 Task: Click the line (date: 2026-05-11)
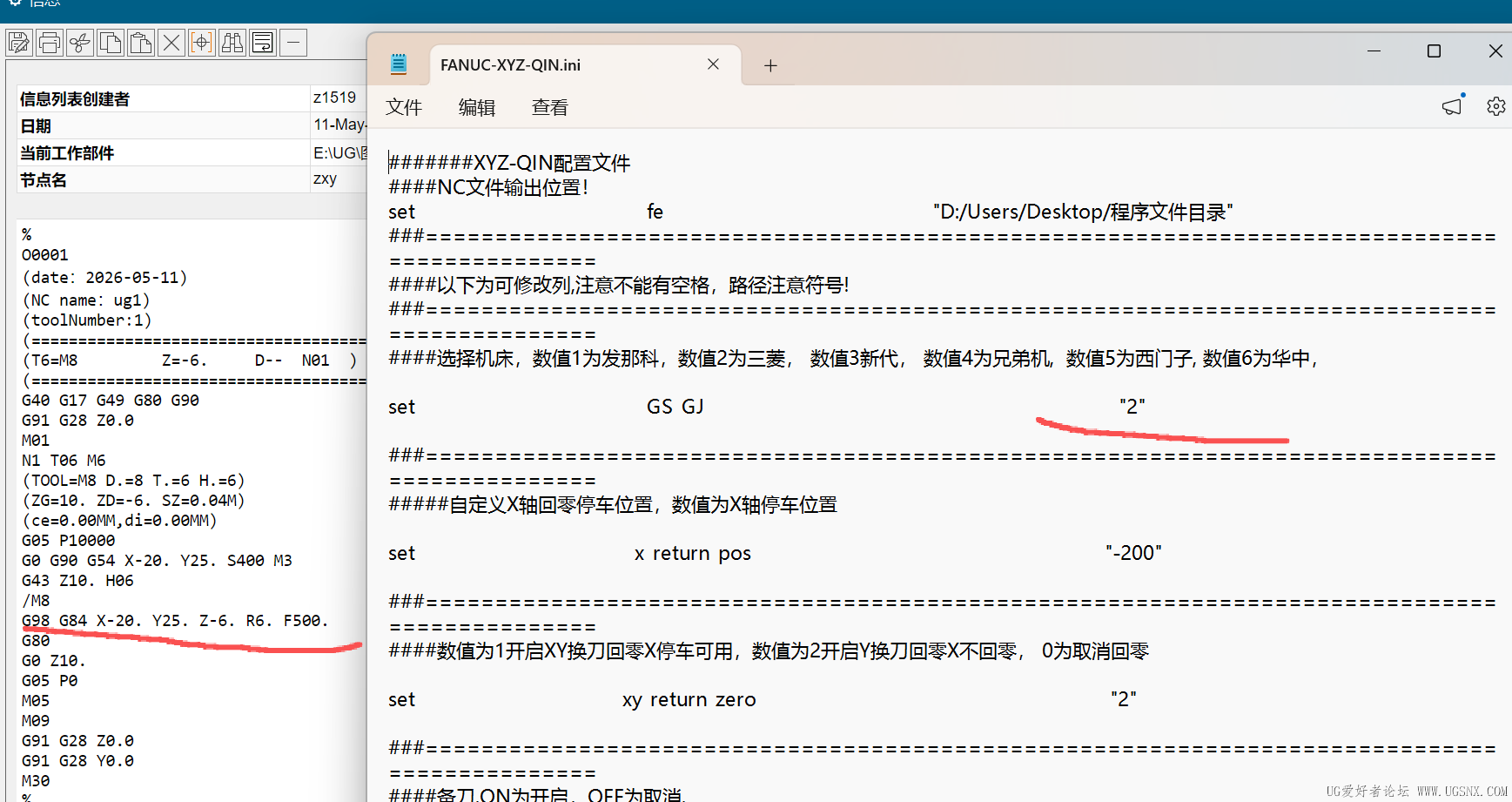point(104,278)
